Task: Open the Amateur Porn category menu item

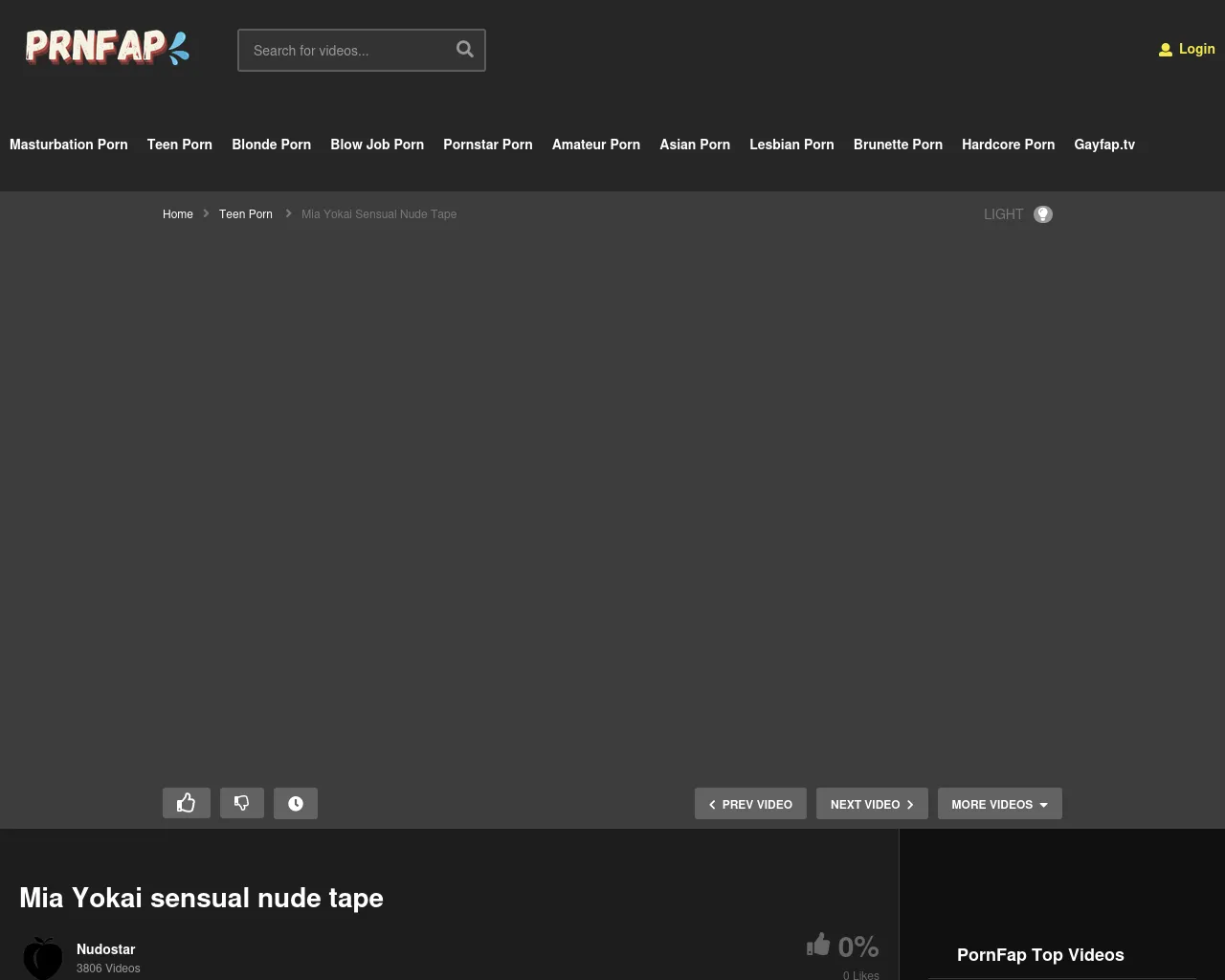Action: (x=595, y=145)
